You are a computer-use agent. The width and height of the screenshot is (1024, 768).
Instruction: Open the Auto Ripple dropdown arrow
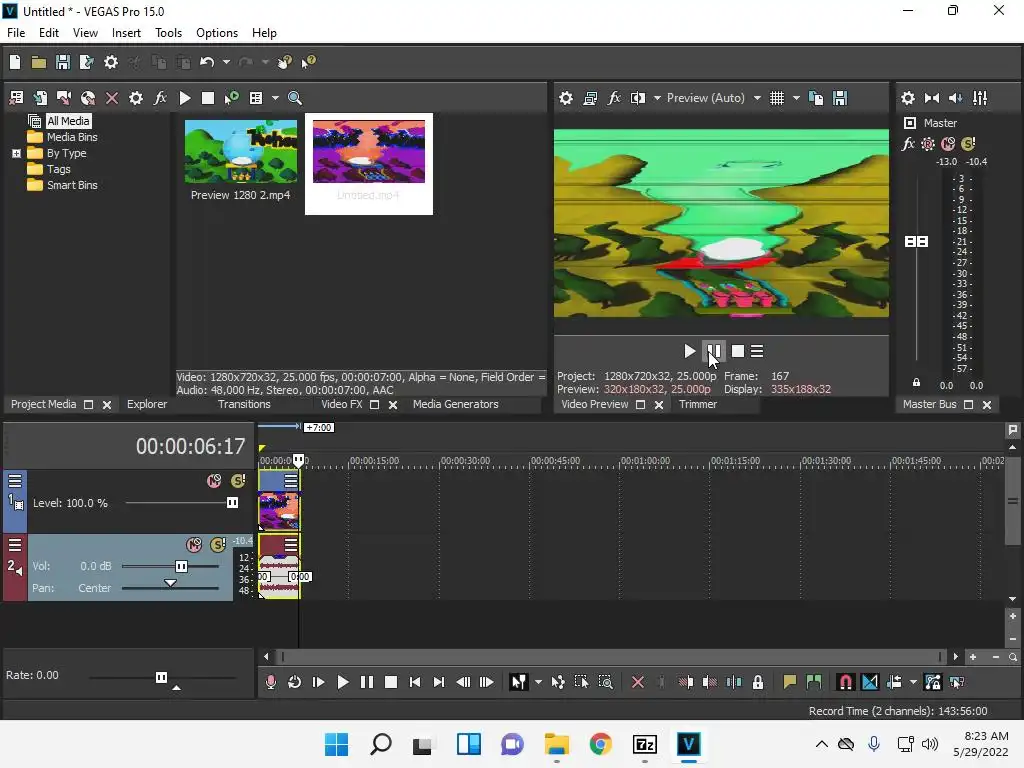913,682
